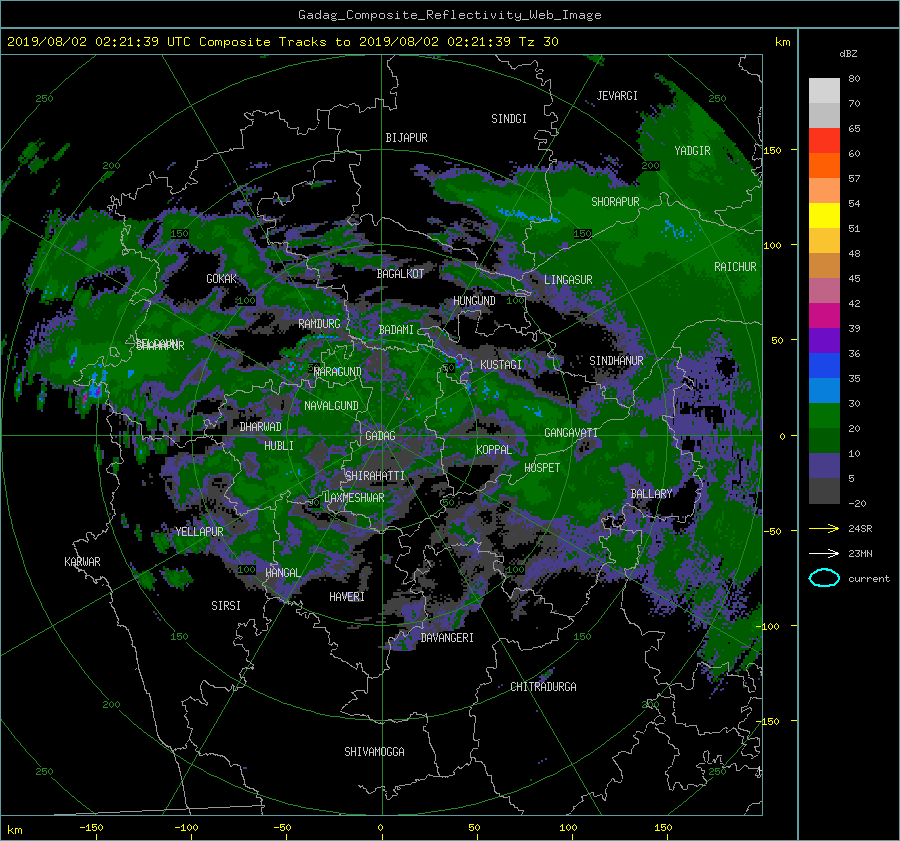Click the YADGIR city label
Viewport: 900px width, 841px height.
point(692,151)
